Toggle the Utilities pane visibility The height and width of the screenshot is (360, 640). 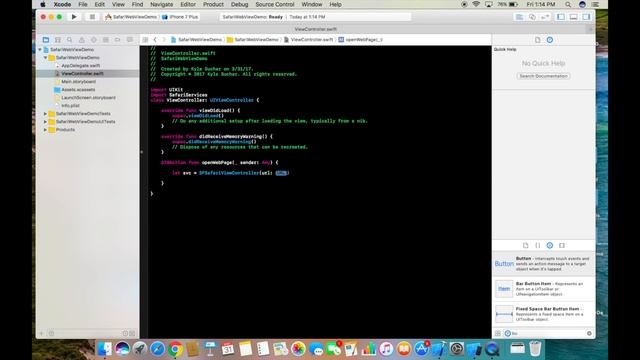(586, 17)
